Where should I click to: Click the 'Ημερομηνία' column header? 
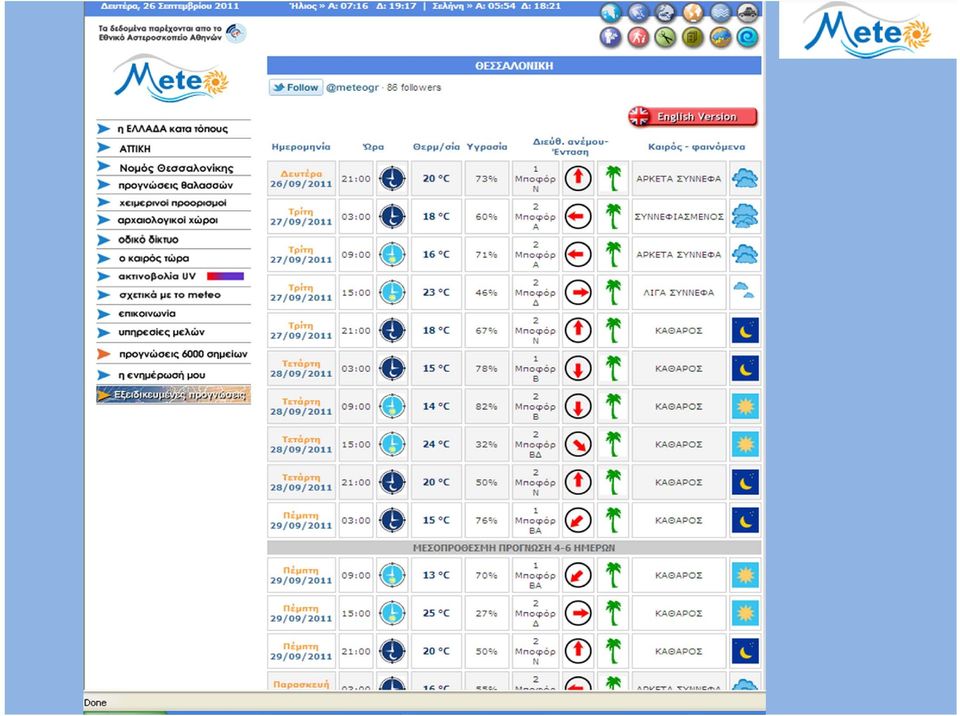[x=301, y=147]
